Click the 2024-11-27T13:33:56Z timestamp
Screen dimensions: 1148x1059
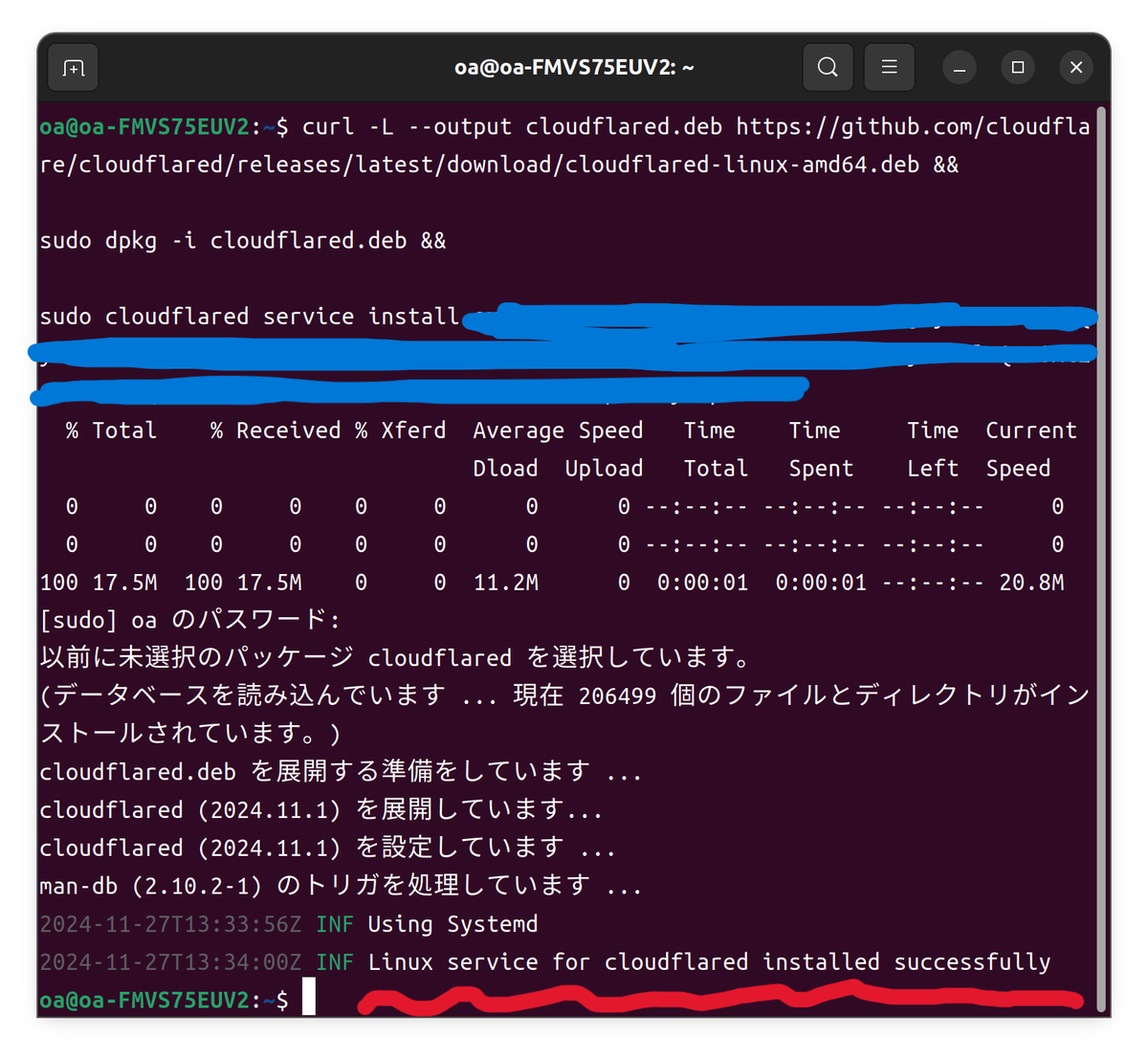tap(170, 924)
